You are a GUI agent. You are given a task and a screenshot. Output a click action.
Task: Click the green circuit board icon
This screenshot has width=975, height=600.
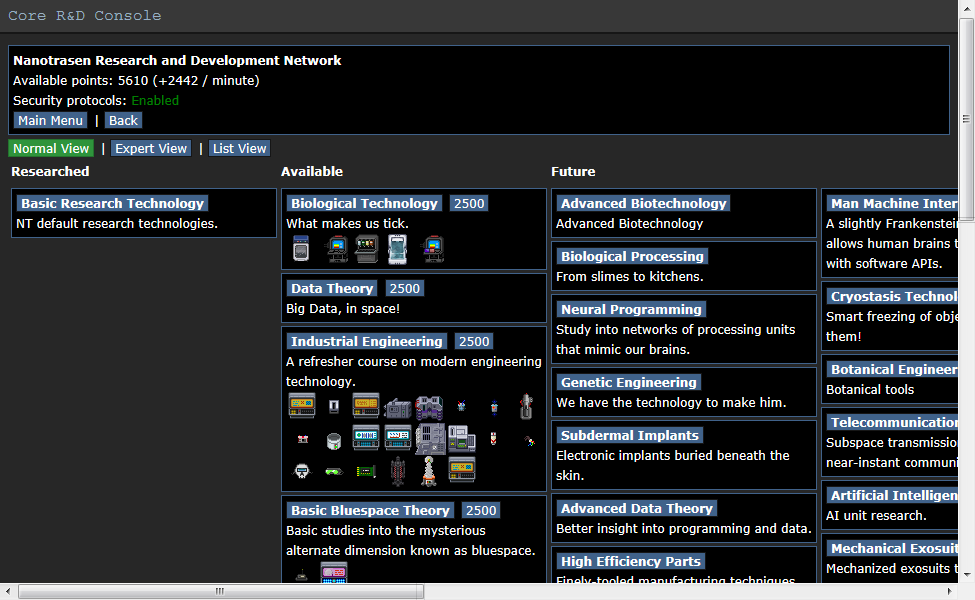tap(366, 472)
